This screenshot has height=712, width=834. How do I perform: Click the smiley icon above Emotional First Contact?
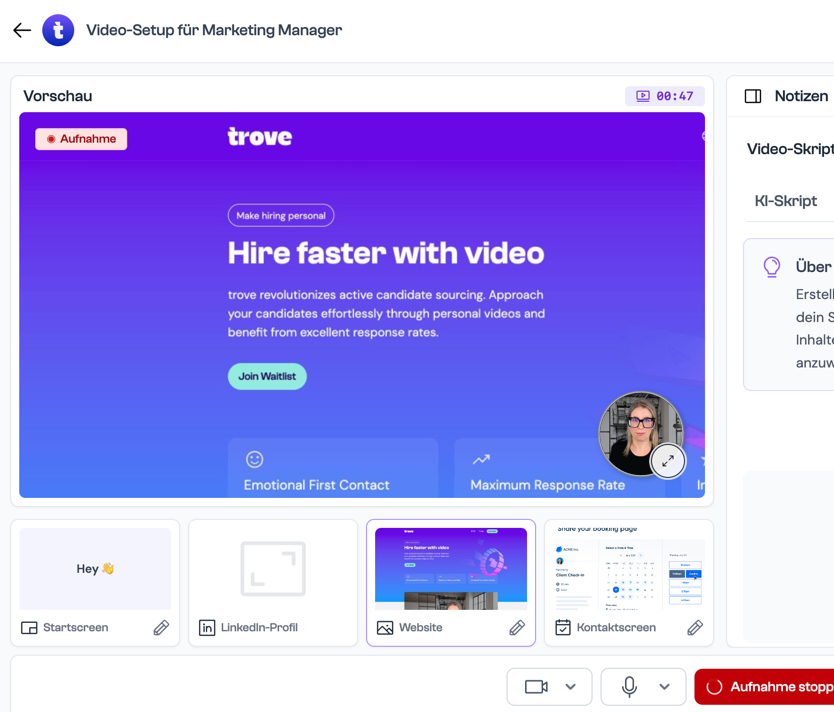point(254,459)
